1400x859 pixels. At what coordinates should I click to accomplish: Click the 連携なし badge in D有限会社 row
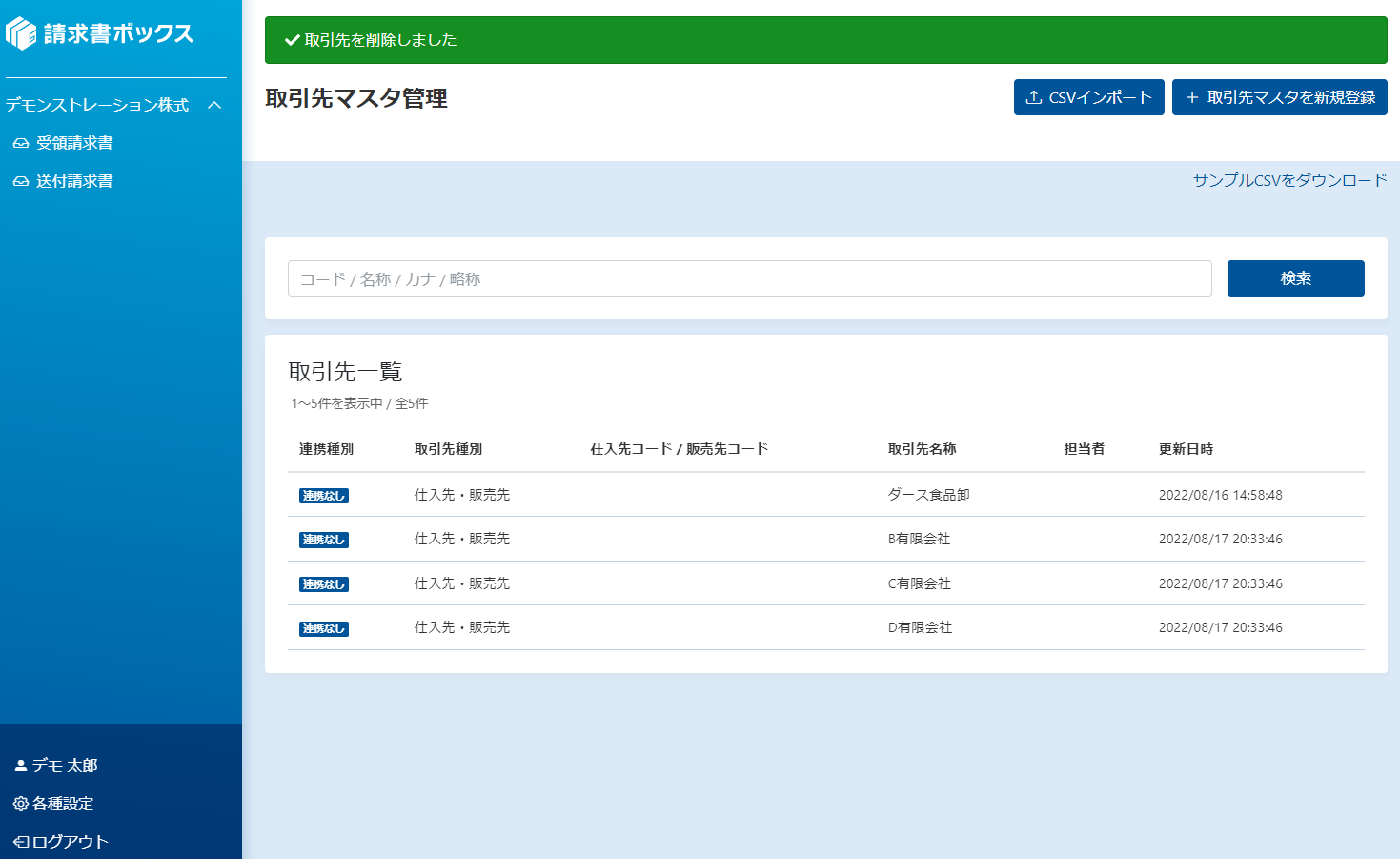point(324,628)
